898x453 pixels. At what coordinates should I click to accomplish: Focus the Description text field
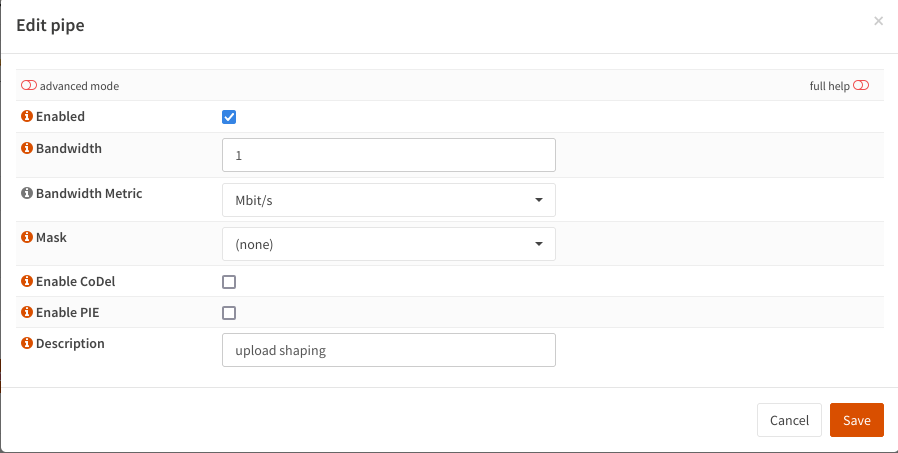[x=388, y=351]
